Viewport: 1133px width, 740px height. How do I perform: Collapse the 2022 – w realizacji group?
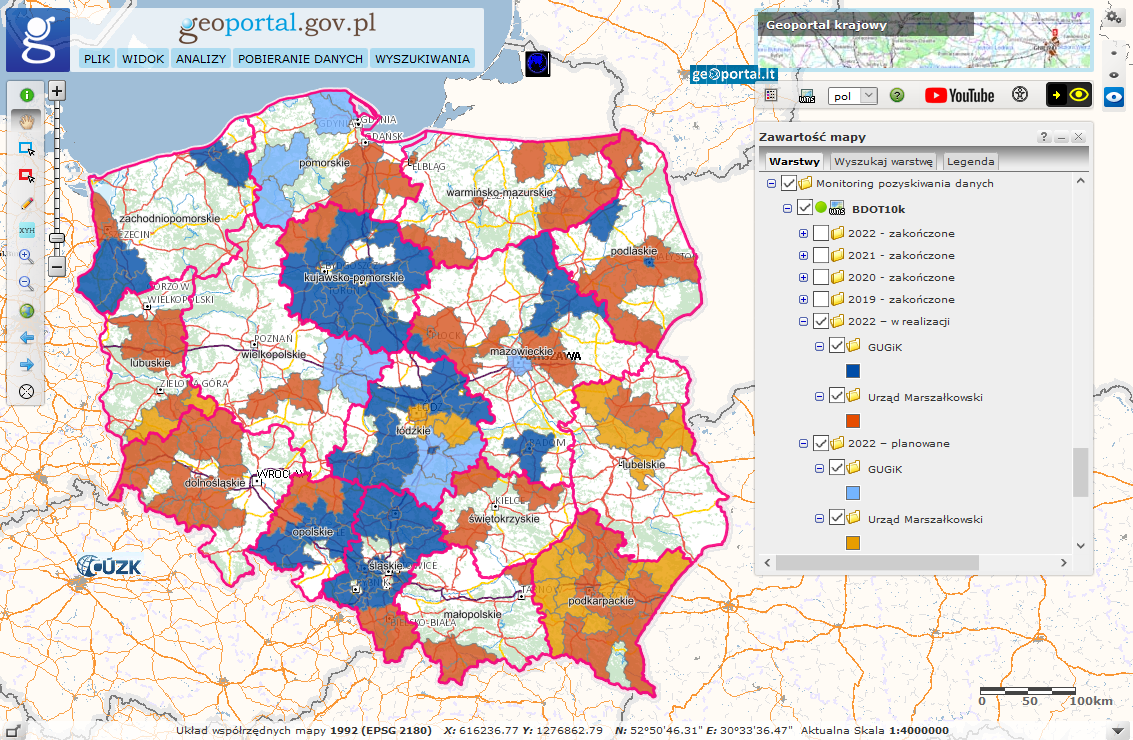coord(803,321)
